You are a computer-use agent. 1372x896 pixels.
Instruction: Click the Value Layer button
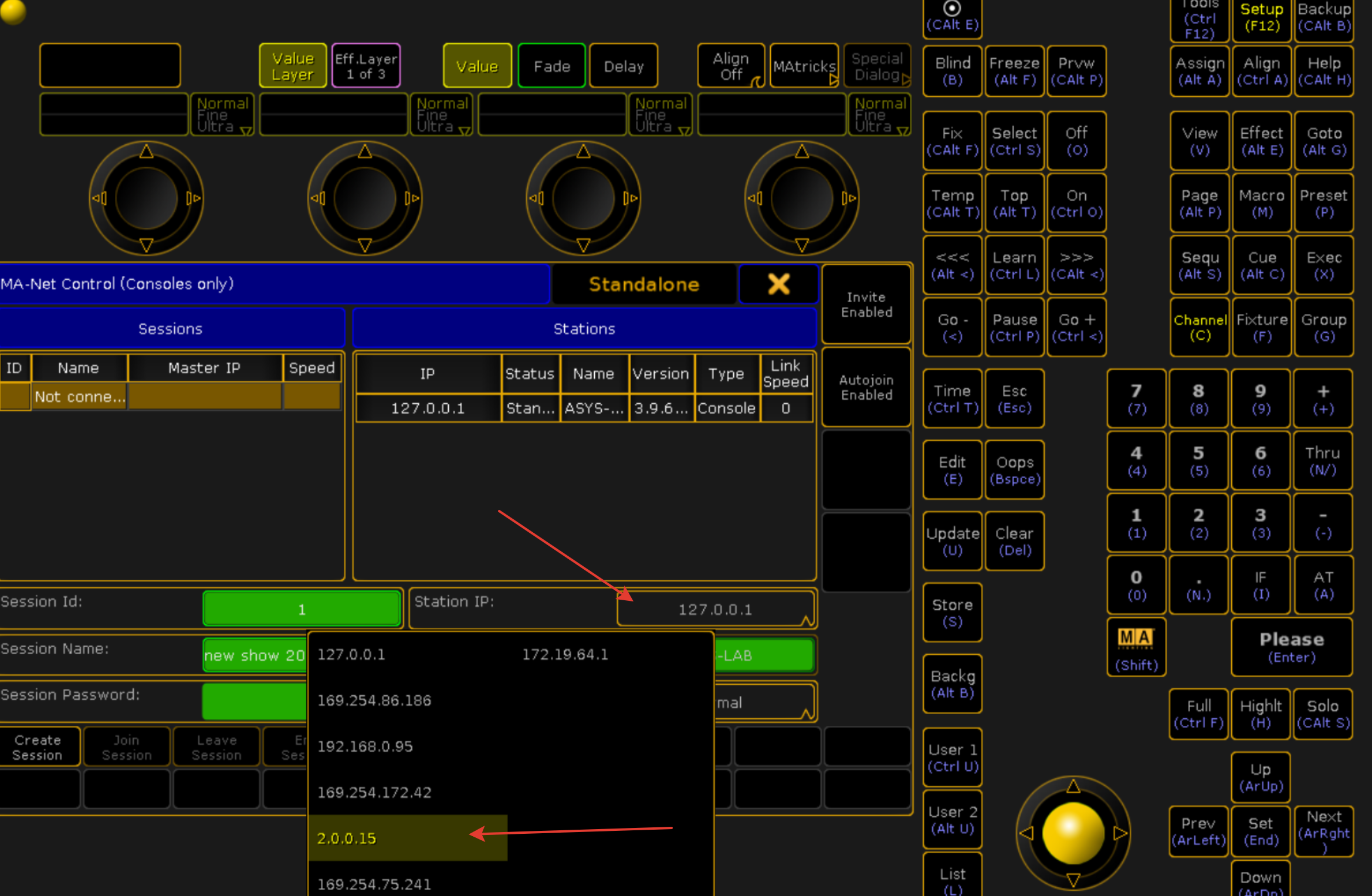pos(293,66)
